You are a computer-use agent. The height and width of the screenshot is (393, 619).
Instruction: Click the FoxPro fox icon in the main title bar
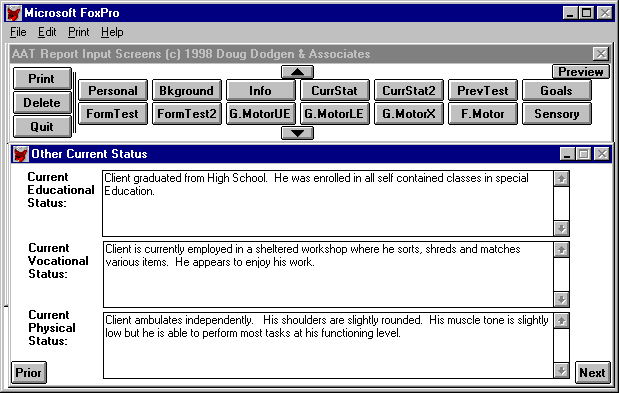14,13
